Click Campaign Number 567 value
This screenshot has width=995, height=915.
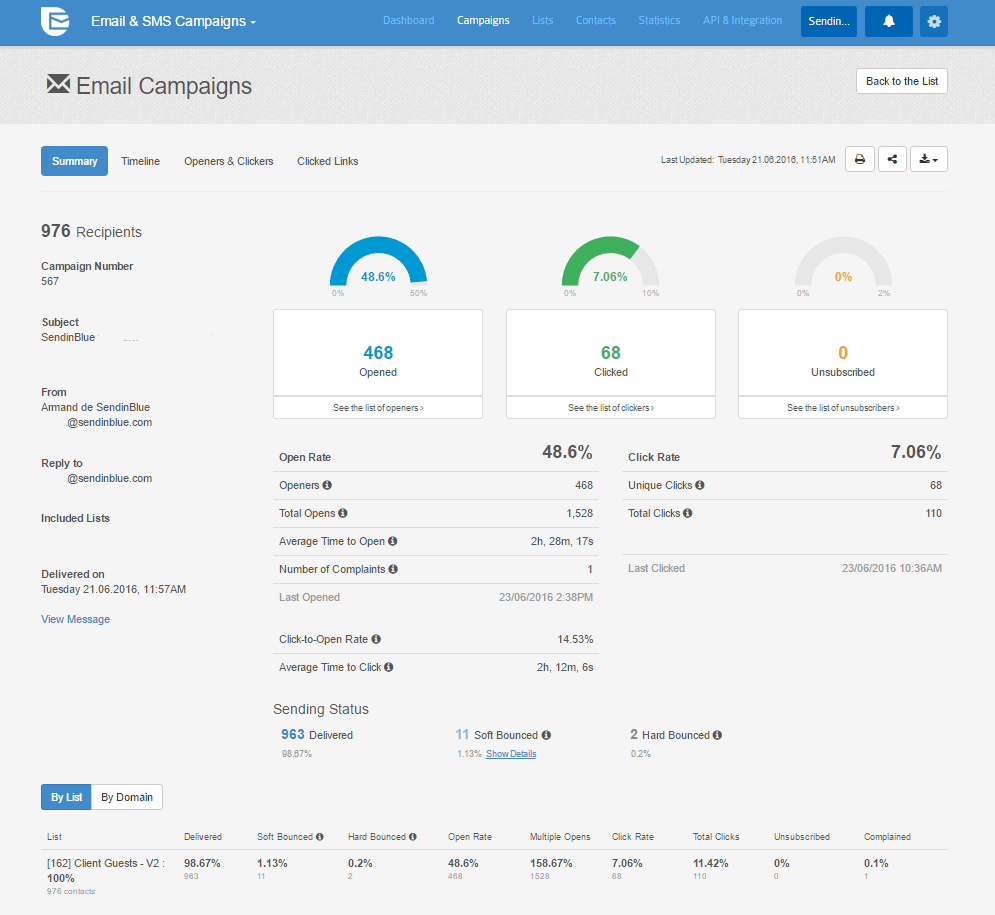pyautogui.click(x=50, y=281)
